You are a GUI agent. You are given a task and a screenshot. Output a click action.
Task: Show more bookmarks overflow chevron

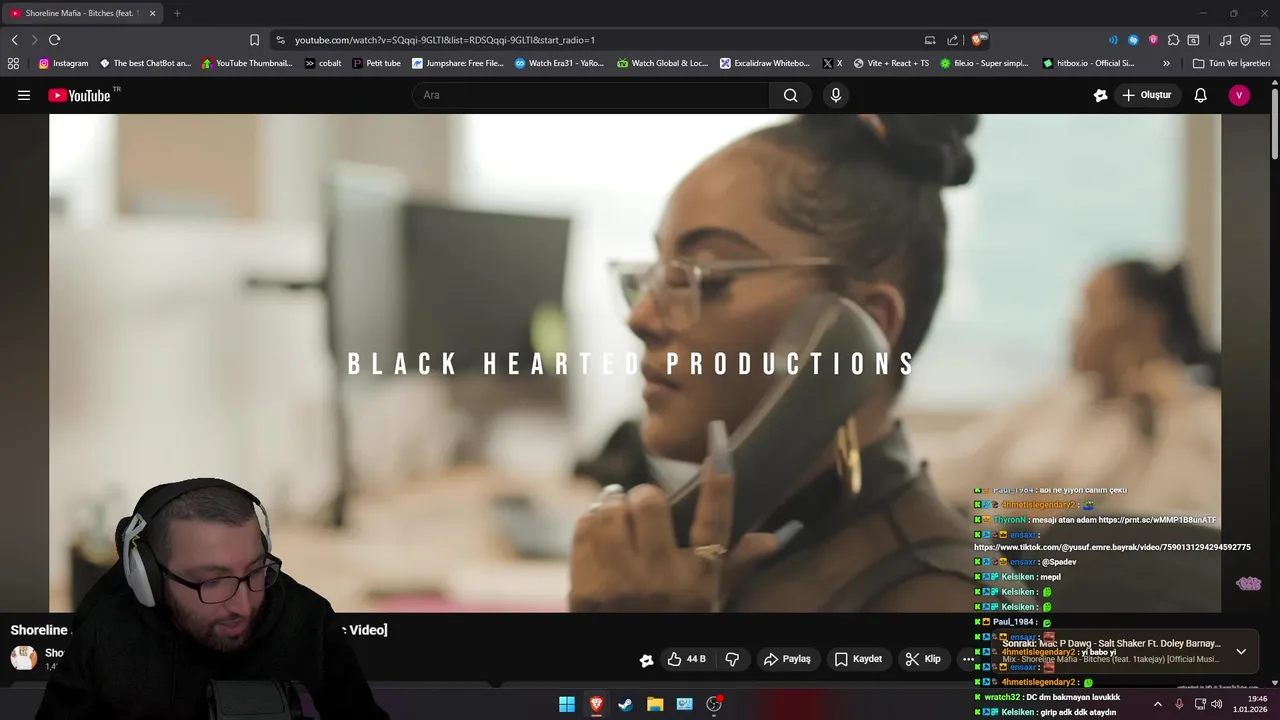click(x=1166, y=63)
